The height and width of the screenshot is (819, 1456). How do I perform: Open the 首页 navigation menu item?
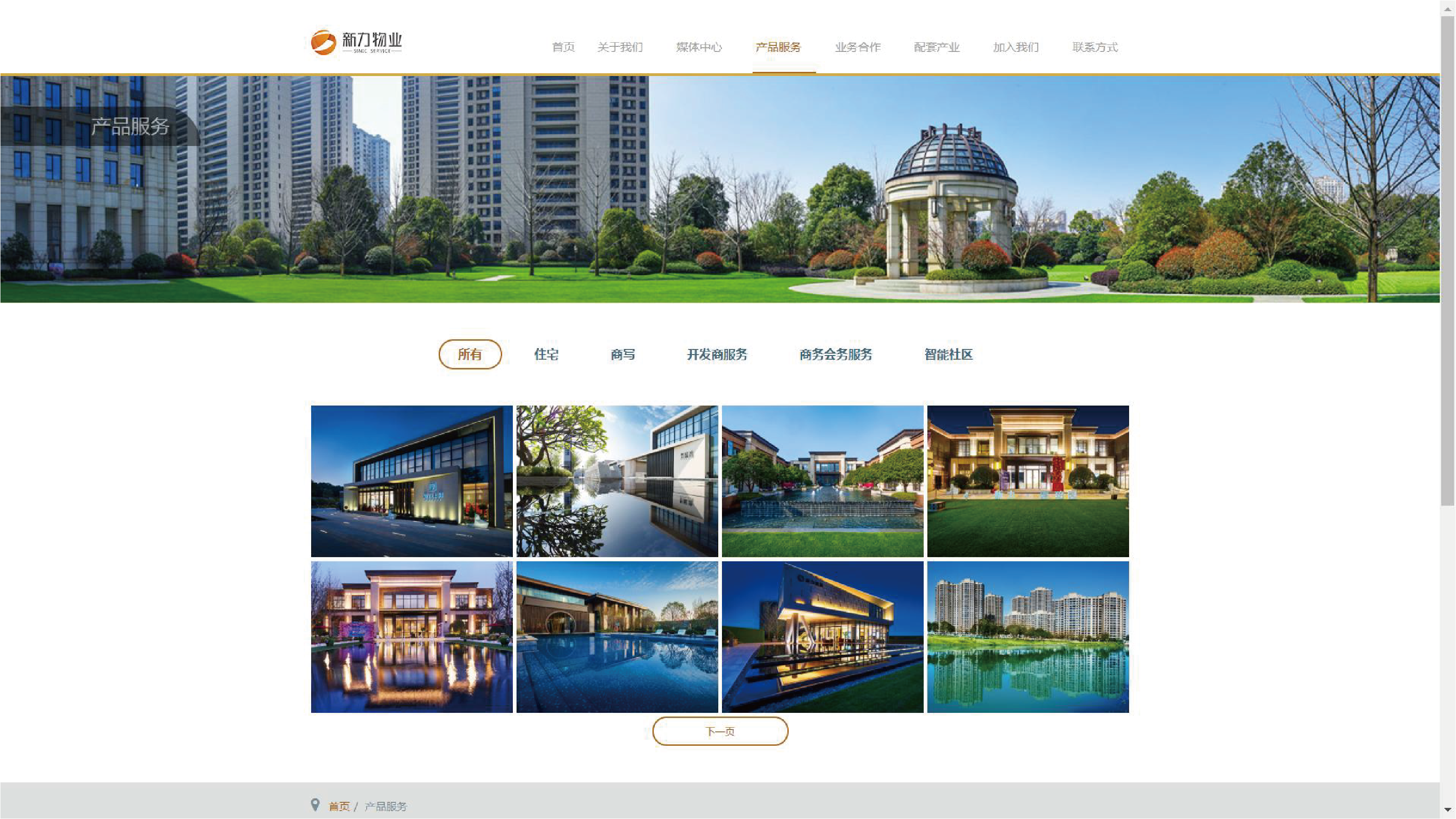563,47
